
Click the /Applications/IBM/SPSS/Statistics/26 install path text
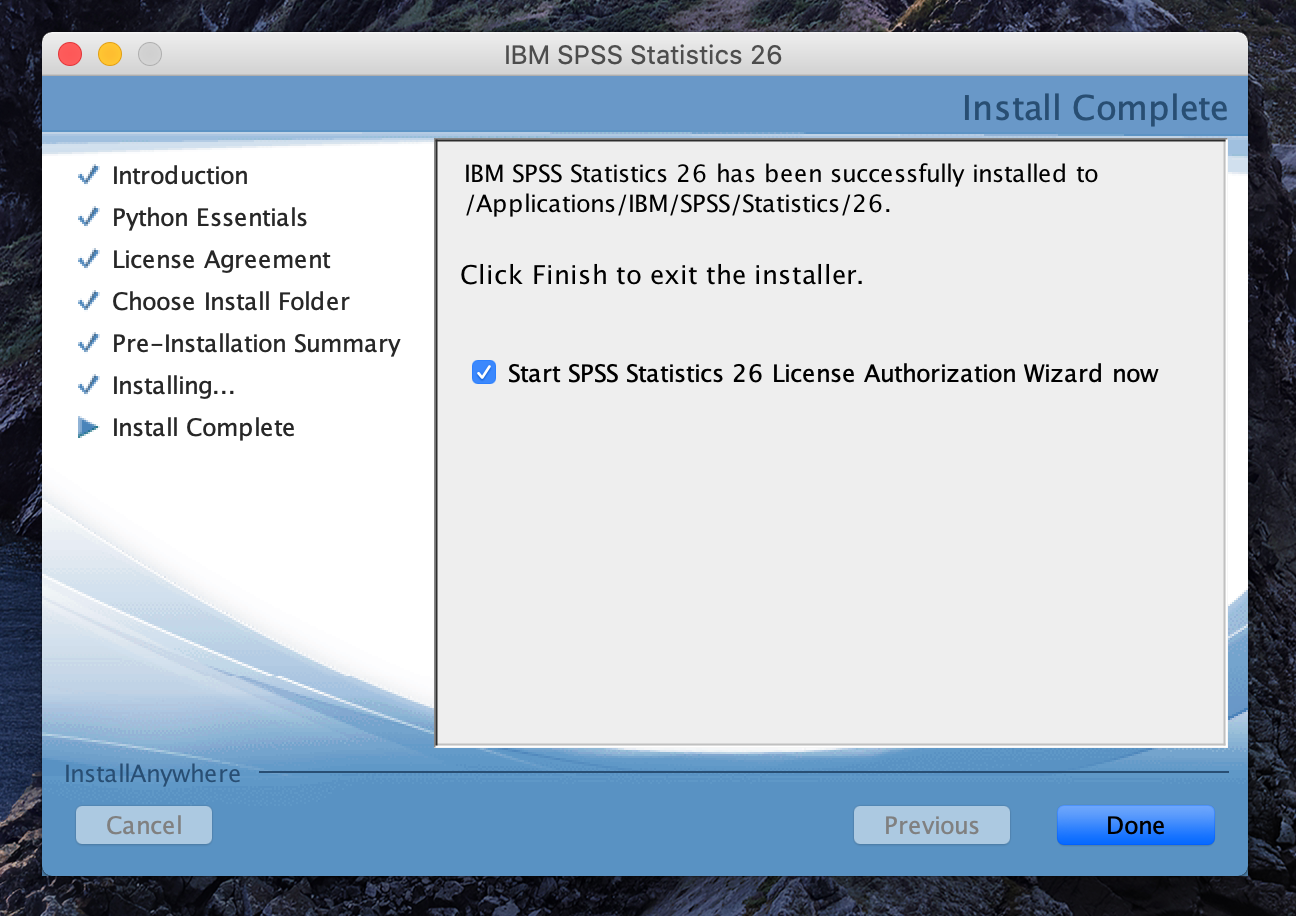click(x=677, y=206)
